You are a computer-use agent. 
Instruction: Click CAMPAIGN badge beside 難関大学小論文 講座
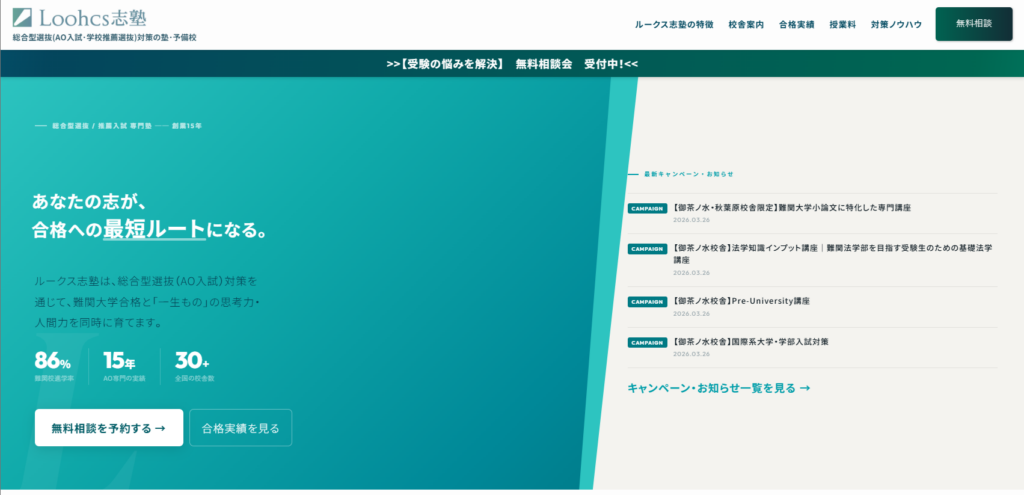tap(647, 208)
